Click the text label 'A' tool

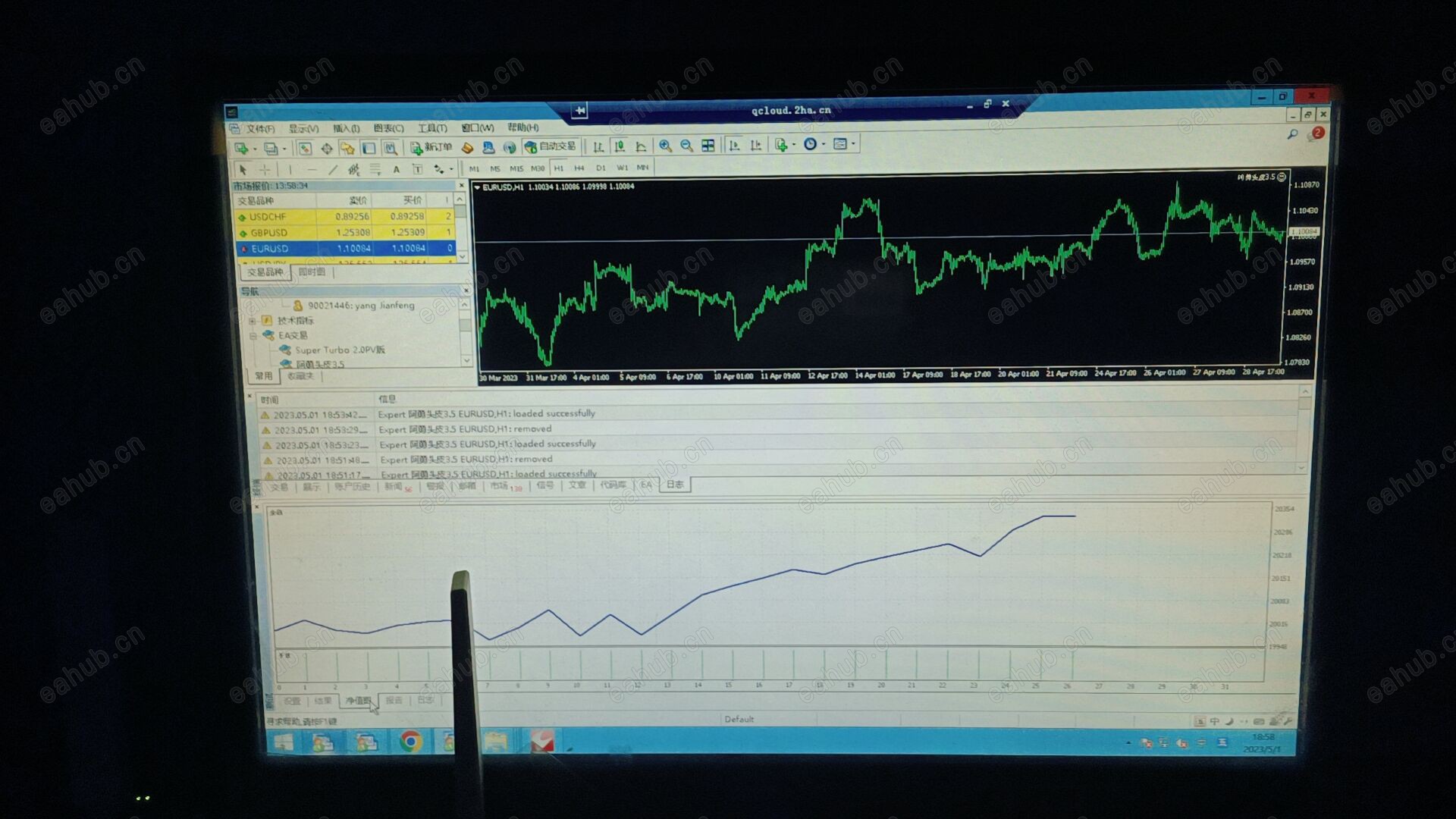point(396,170)
